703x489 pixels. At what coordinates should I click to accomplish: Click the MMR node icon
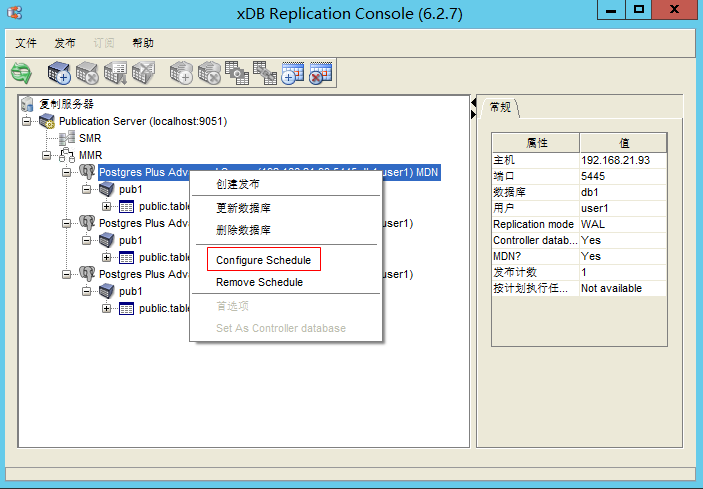(x=67, y=155)
